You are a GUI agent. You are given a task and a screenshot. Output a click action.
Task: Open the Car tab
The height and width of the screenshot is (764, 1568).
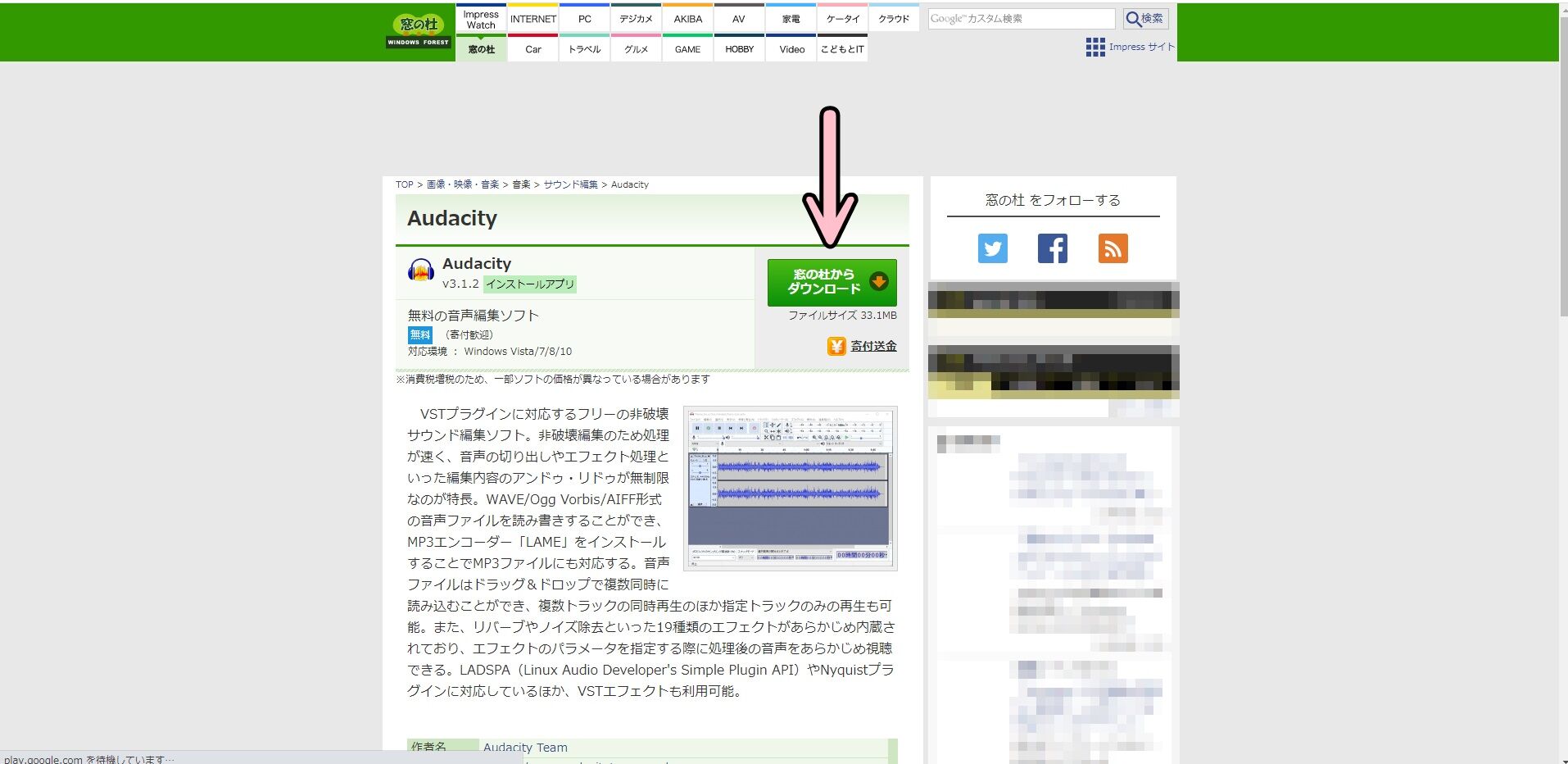tap(532, 49)
